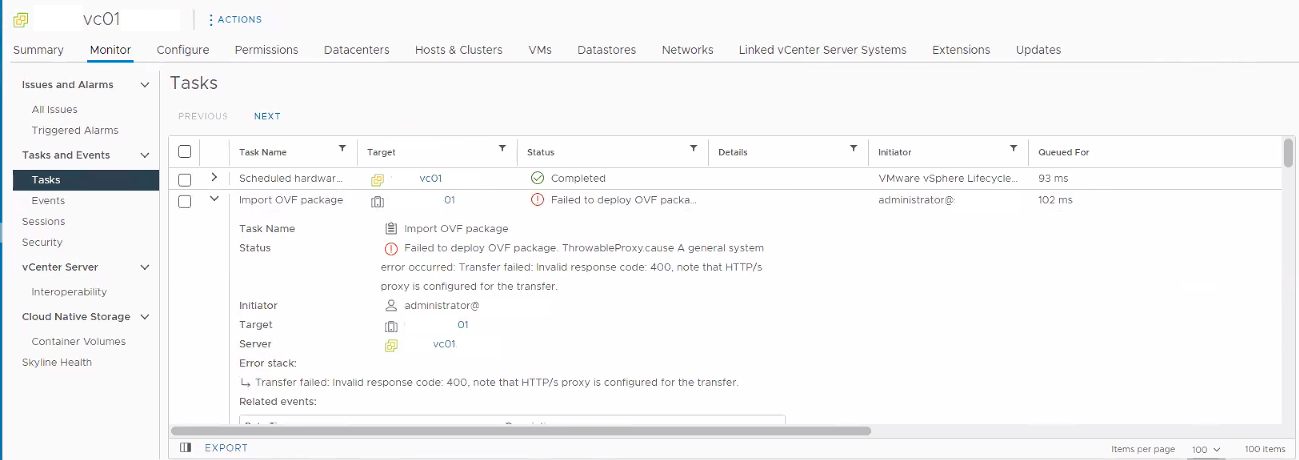This screenshot has height=460, width=1299.
Task: Click vApp target icon in Import OVF row
Action: pos(377,201)
